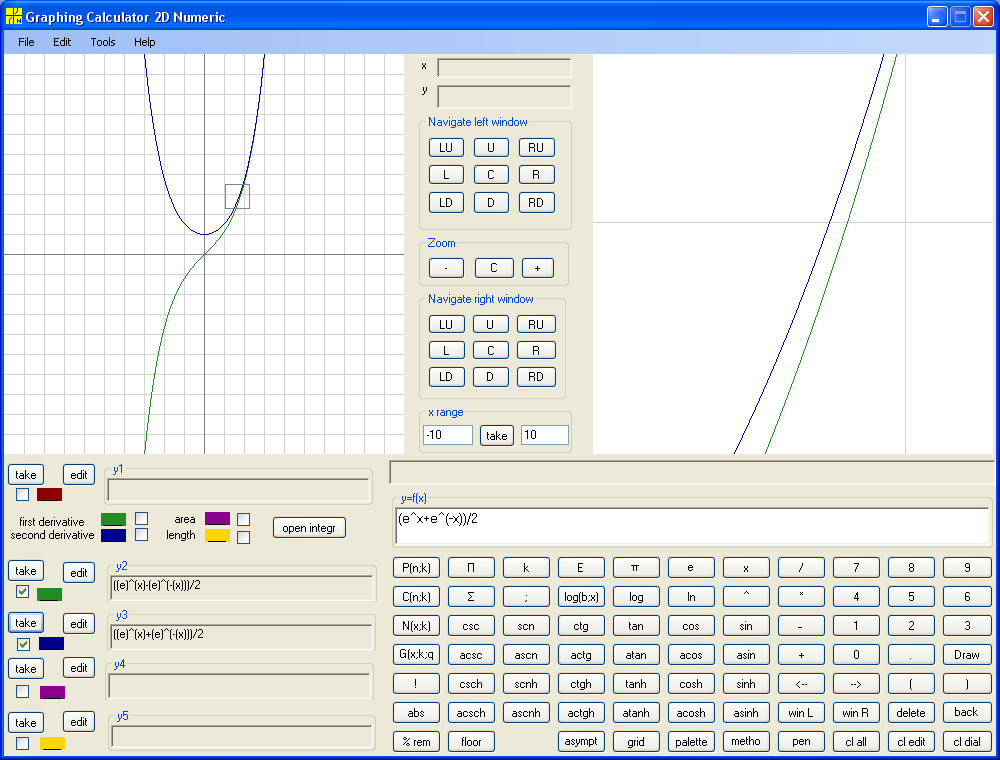Pick the y1 dark red color swatch

tap(49, 494)
